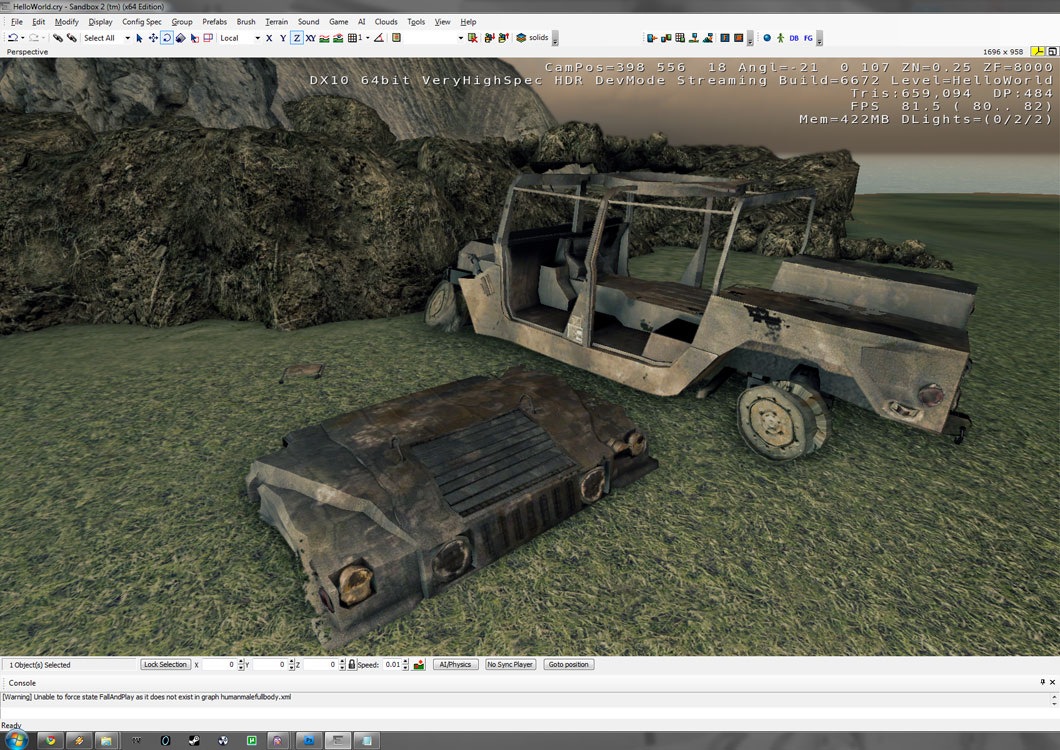Click the terrain mountain editor icon
The height and width of the screenshot is (750, 1060).
(707, 38)
